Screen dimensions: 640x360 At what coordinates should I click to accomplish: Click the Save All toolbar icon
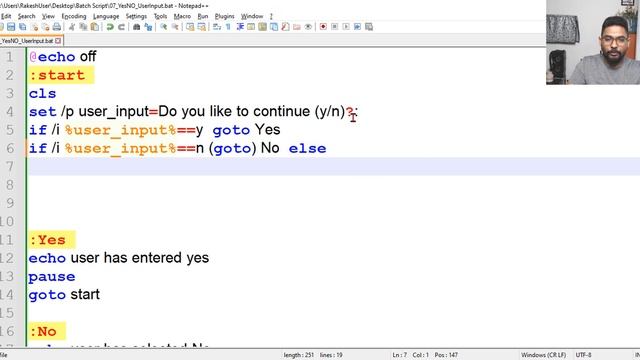(22, 27)
